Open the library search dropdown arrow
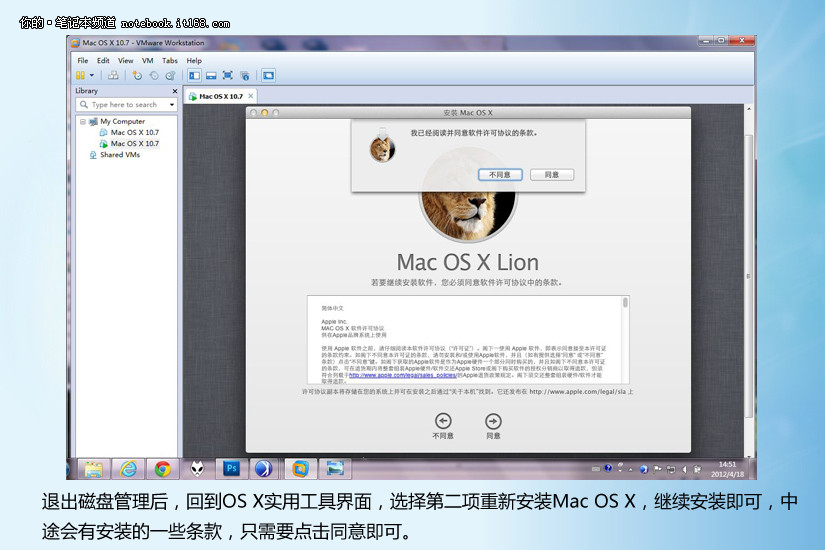This screenshot has height=550, width=825. [172, 105]
